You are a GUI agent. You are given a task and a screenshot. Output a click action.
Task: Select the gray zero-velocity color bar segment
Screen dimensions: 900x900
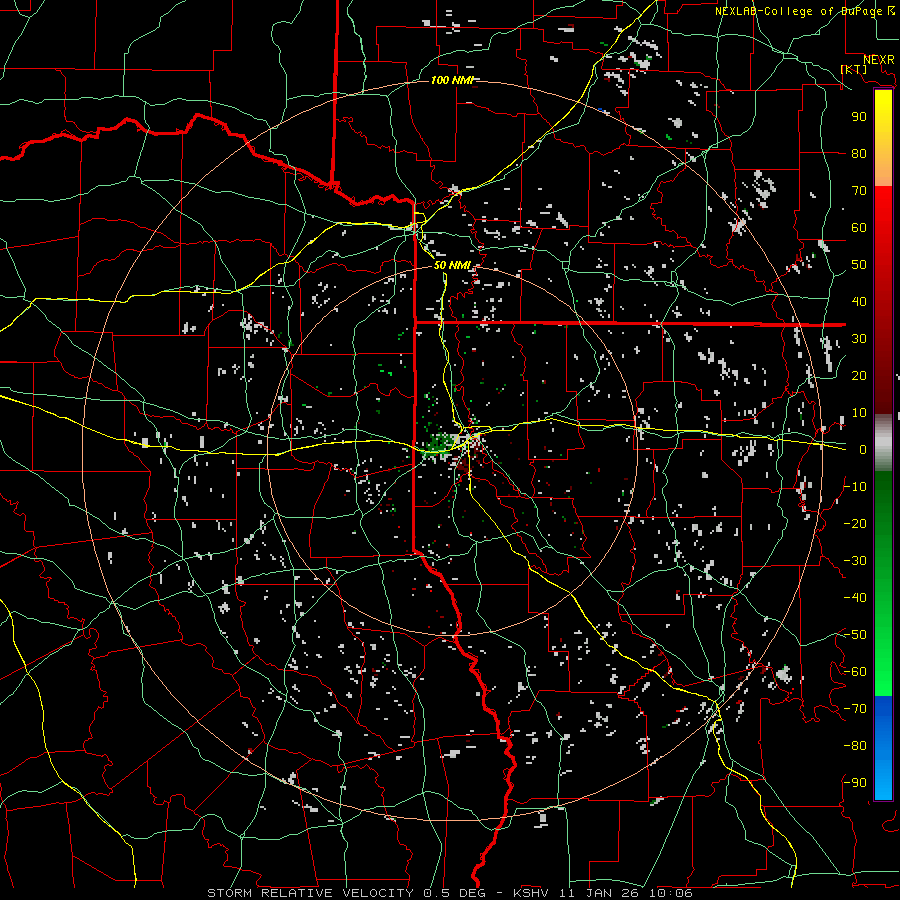click(883, 443)
